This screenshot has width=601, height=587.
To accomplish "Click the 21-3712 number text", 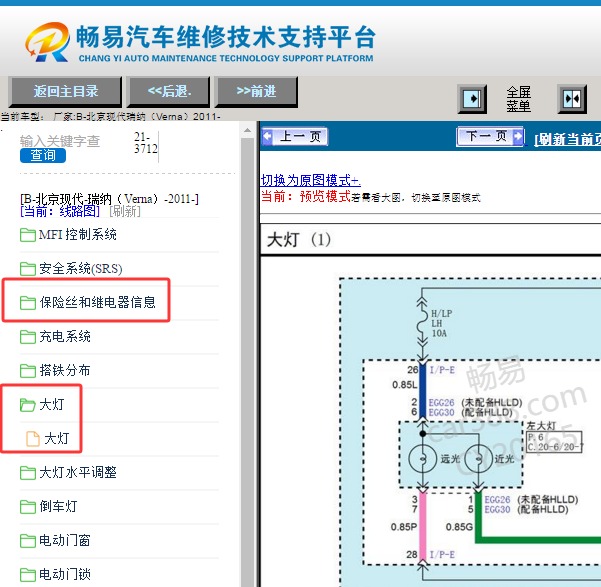I will (x=146, y=143).
